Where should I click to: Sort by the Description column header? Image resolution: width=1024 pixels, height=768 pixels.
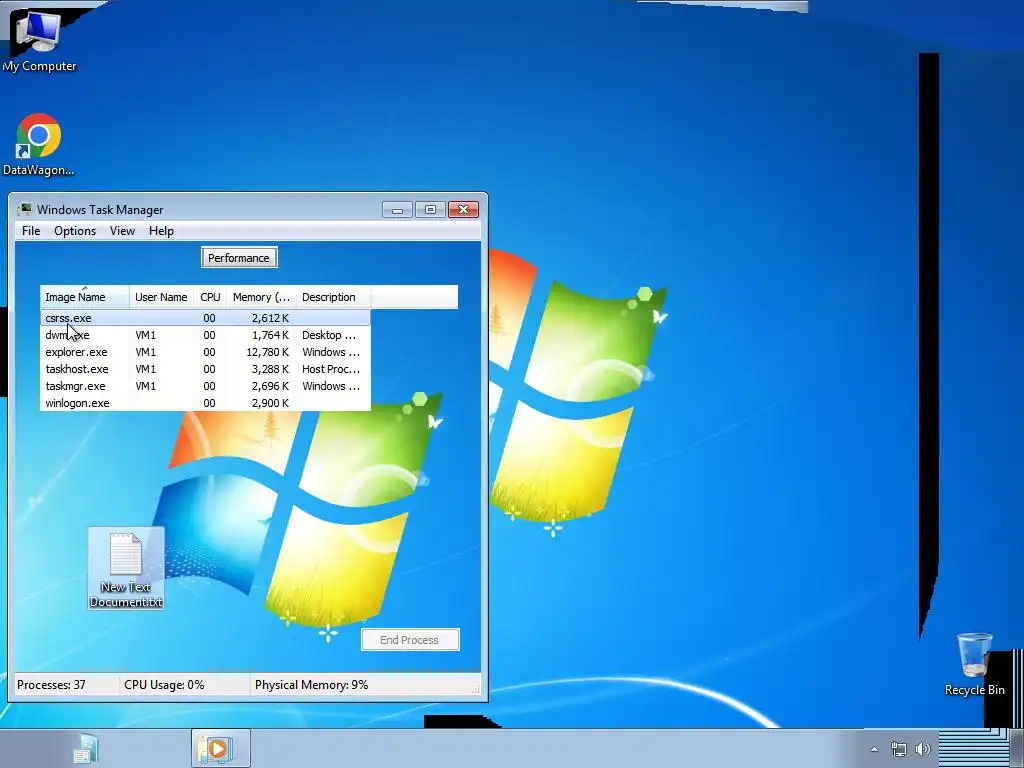(x=333, y=297)
